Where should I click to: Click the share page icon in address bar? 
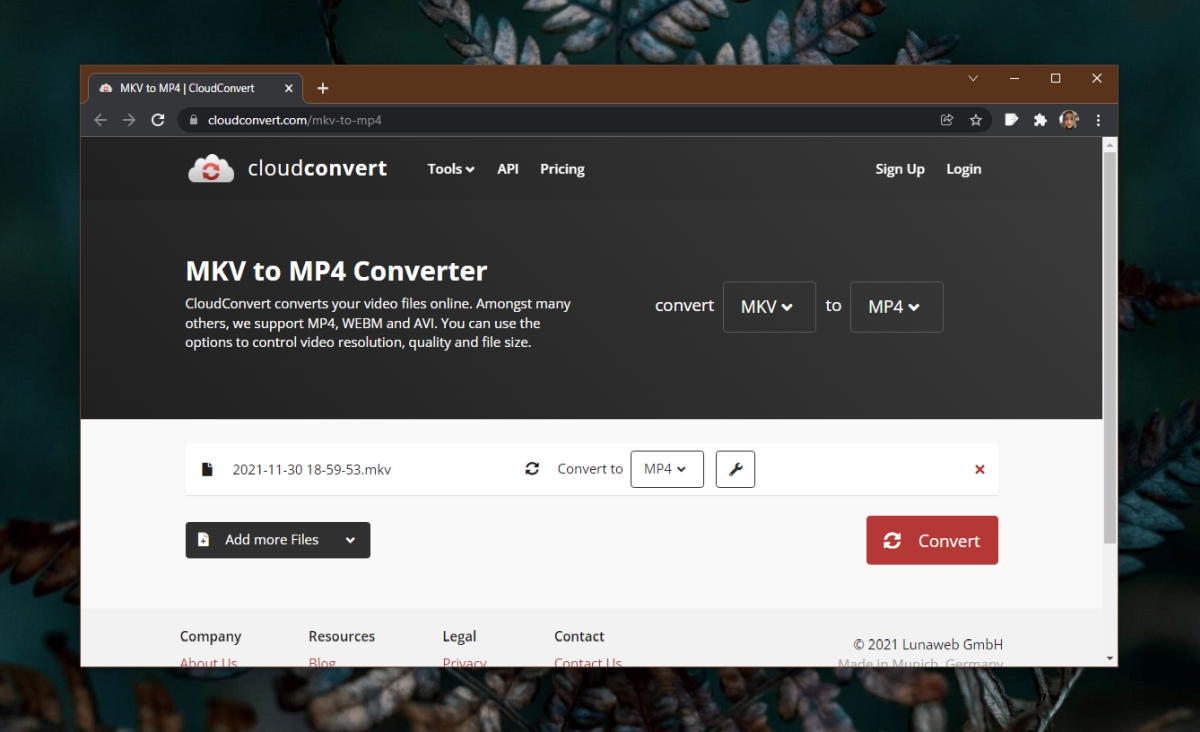pyautogui.click(x=947, y=120)
